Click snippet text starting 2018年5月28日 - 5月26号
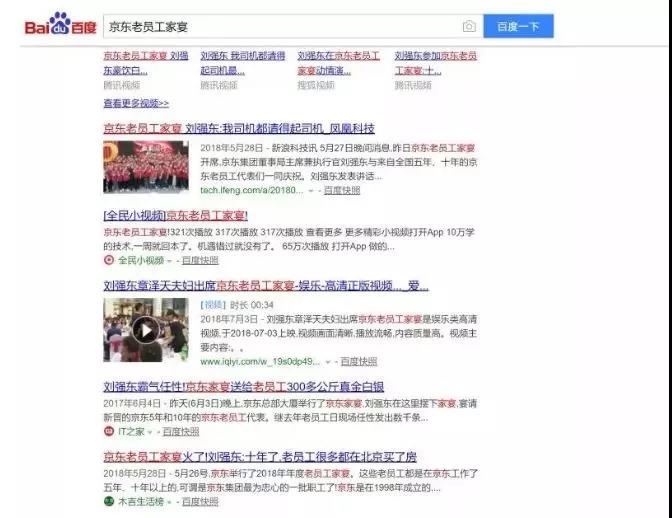The image size is (672, 518). (x=290, y=480)
